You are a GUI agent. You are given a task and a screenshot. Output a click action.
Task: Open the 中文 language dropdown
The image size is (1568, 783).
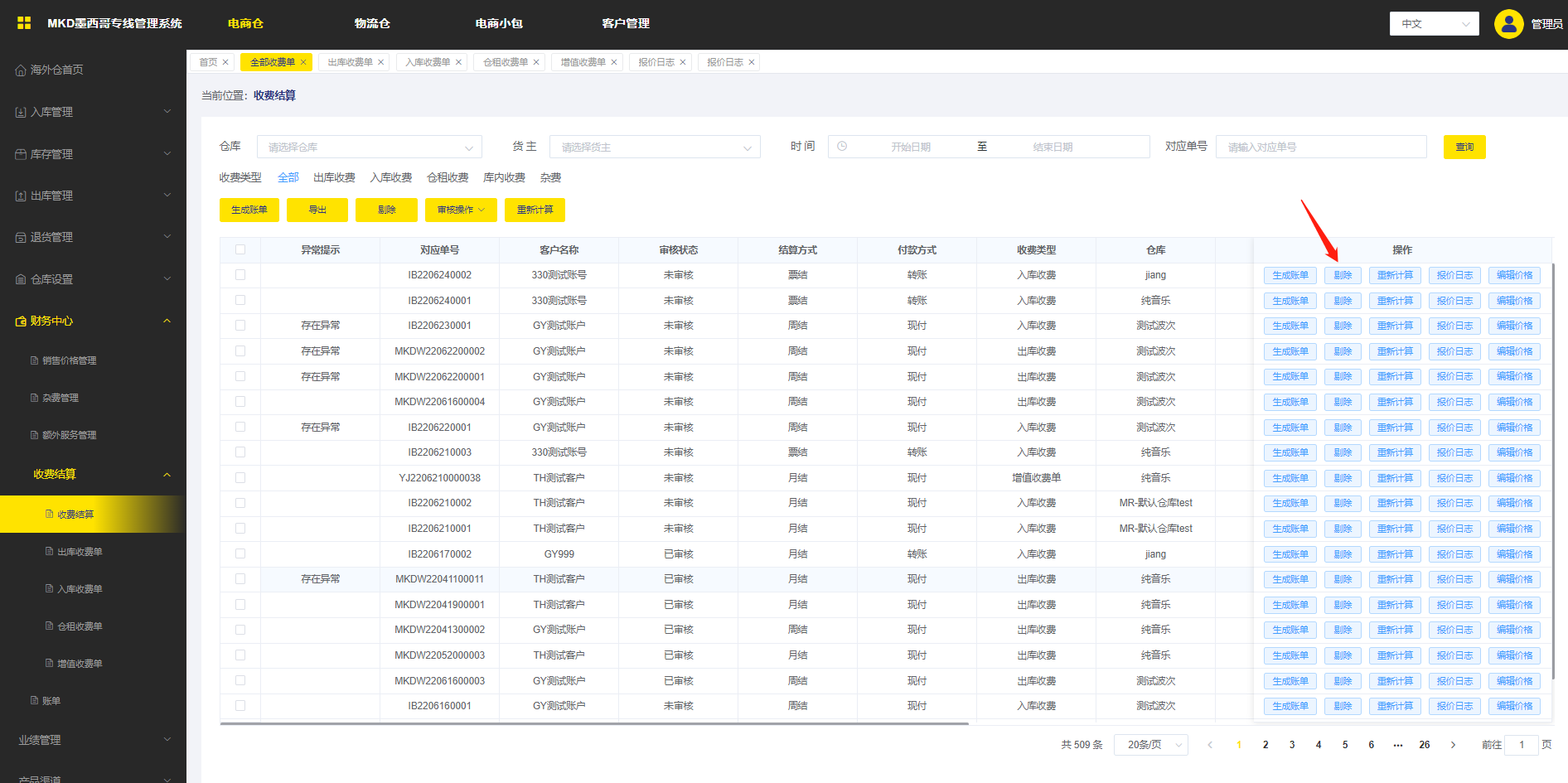tap(1435, 24)
